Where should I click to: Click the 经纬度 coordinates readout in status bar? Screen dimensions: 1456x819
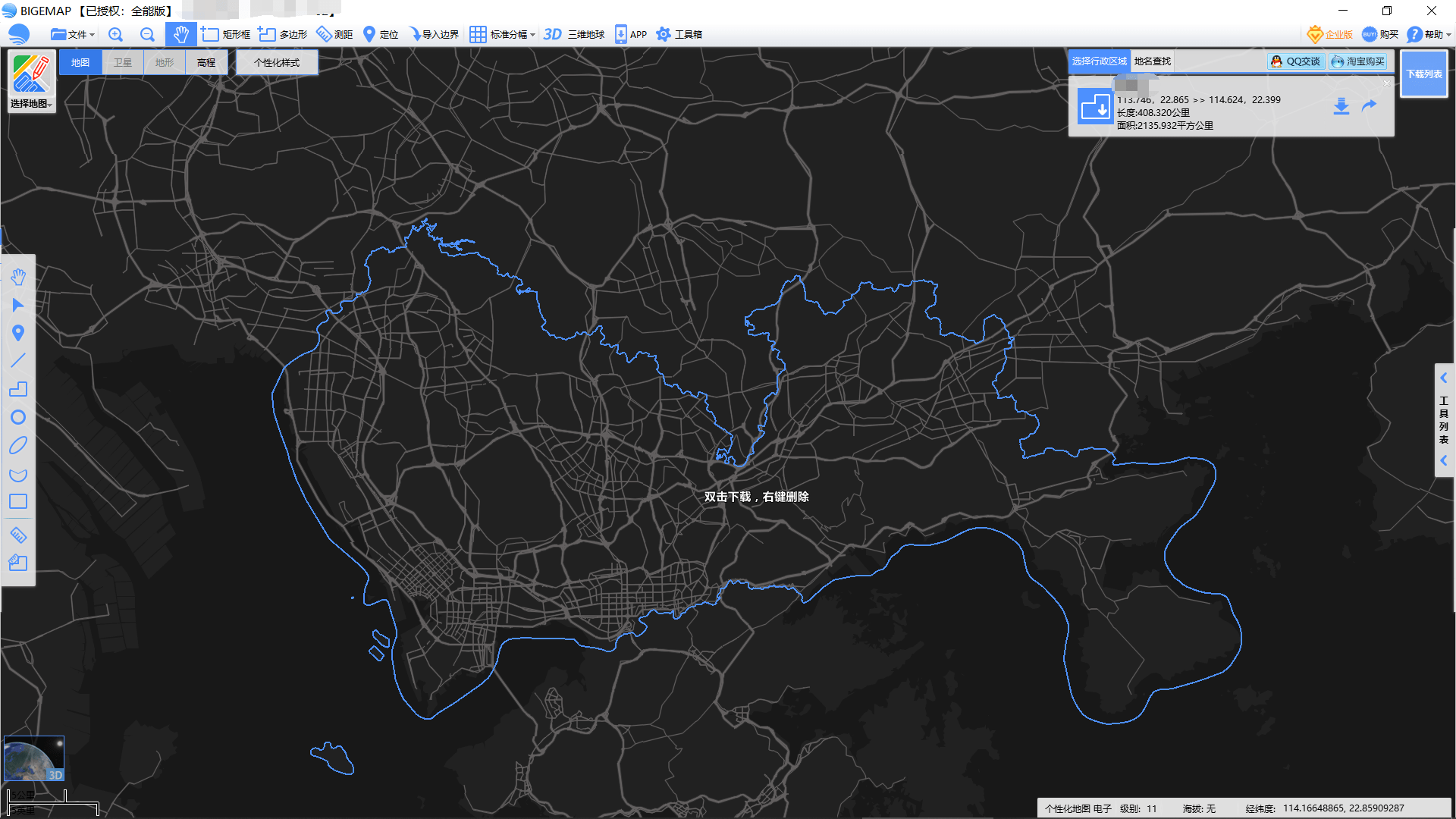pos(1325,808)
